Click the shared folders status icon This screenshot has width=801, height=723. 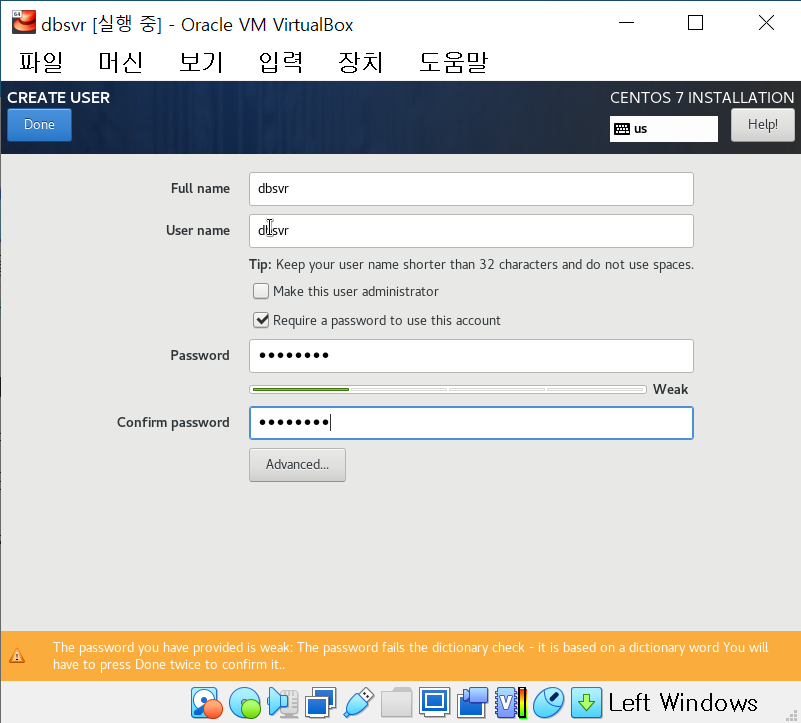coord(396,703)
